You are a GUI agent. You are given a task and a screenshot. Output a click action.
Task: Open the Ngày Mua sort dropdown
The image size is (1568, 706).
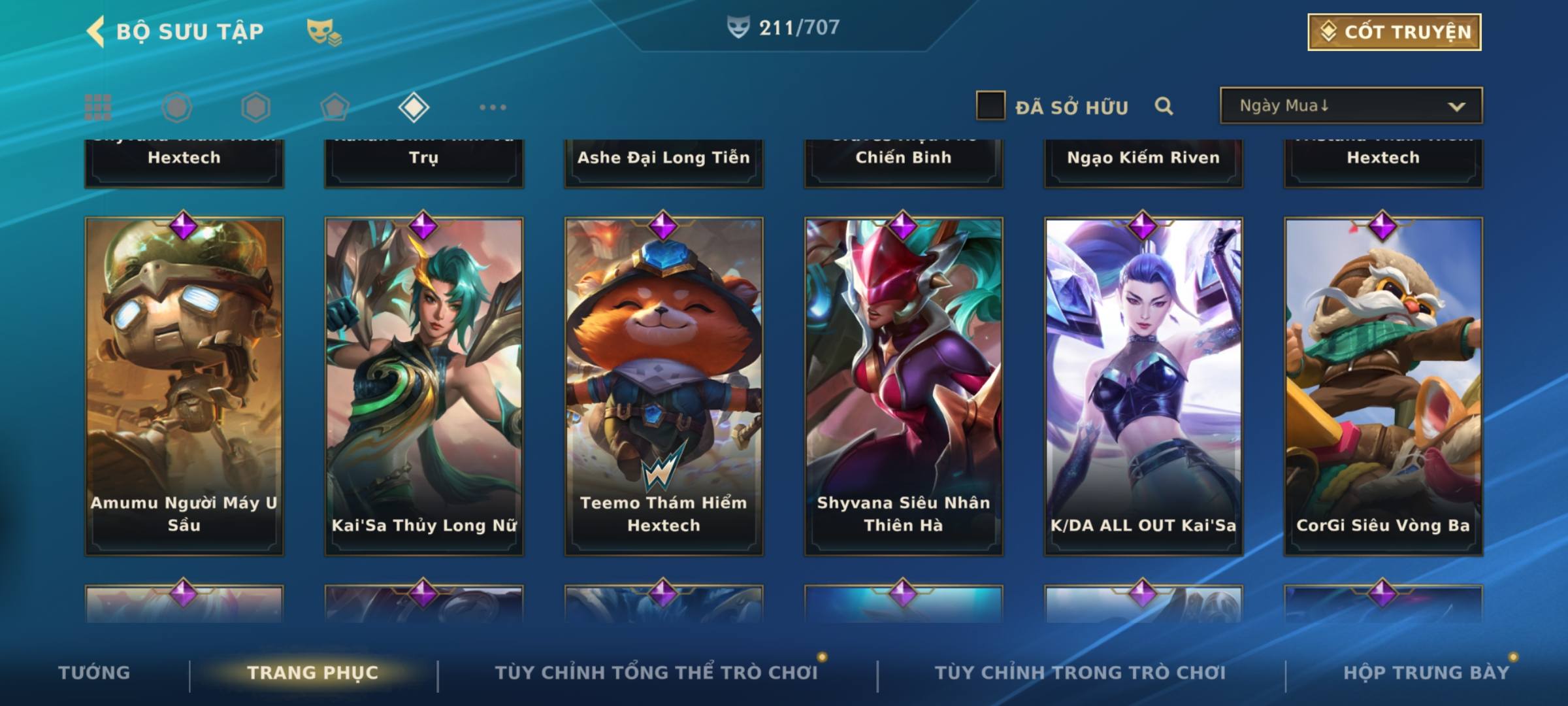[x=1351, y=105]
